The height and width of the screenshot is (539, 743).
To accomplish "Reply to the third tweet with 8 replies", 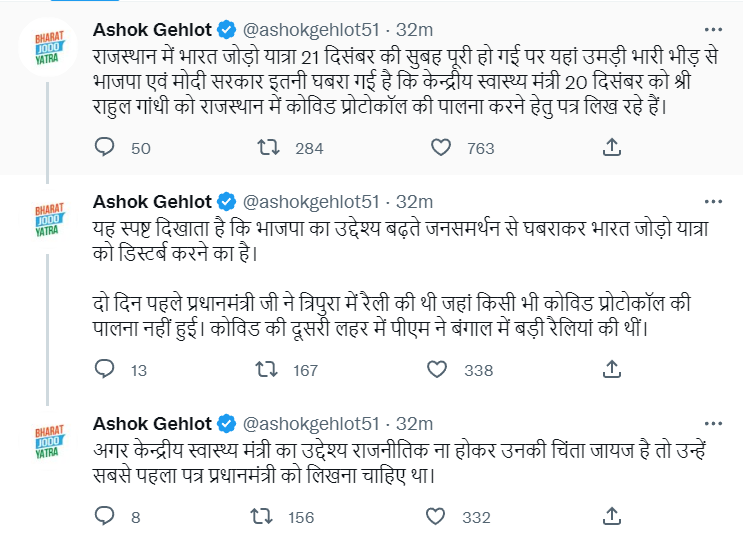I will click(105, 516).
